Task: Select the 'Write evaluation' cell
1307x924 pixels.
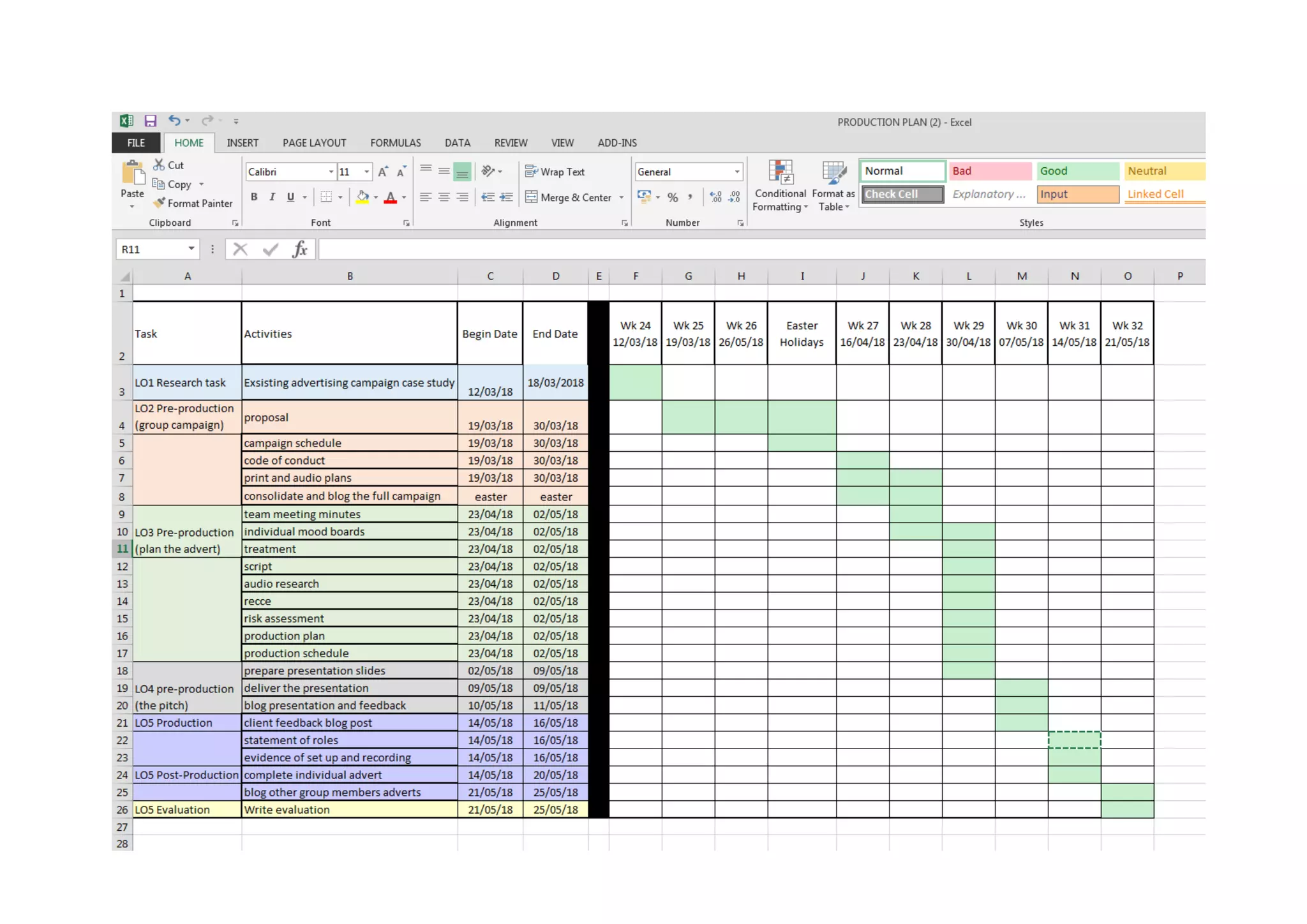Action: pos(350,809)
